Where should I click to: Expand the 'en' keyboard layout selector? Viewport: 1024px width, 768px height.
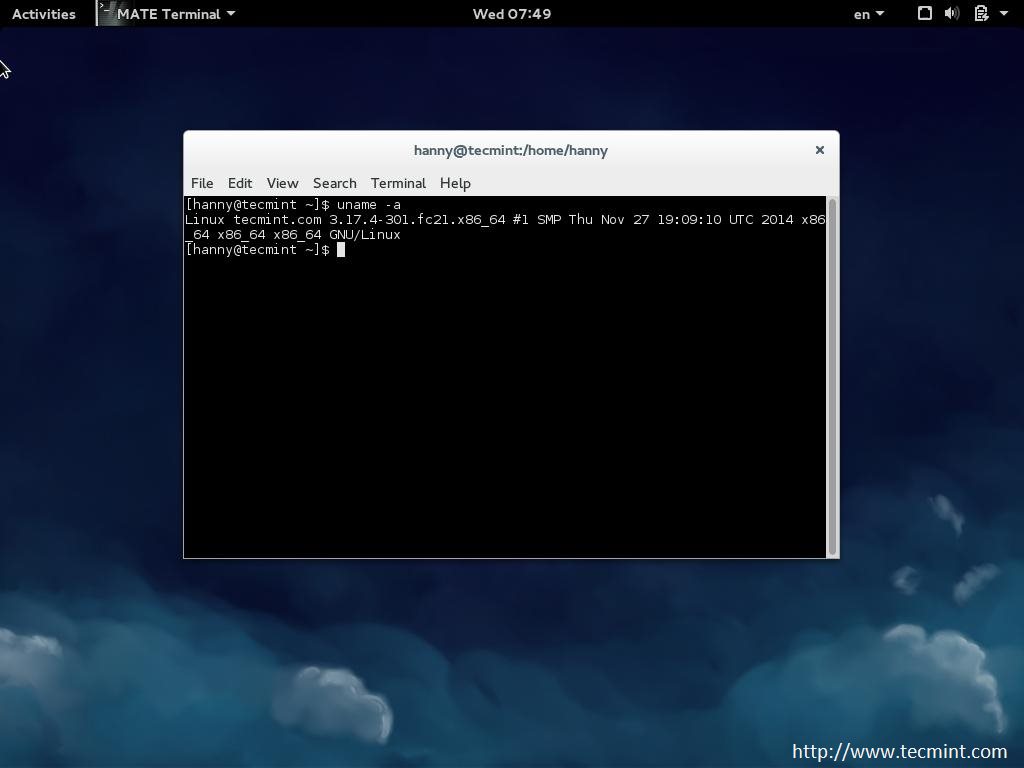[x=868, y=14]
